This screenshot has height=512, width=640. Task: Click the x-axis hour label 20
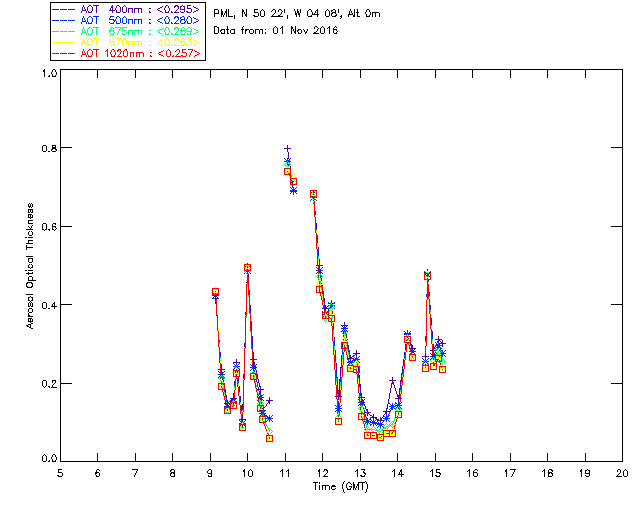coord(622,473)
